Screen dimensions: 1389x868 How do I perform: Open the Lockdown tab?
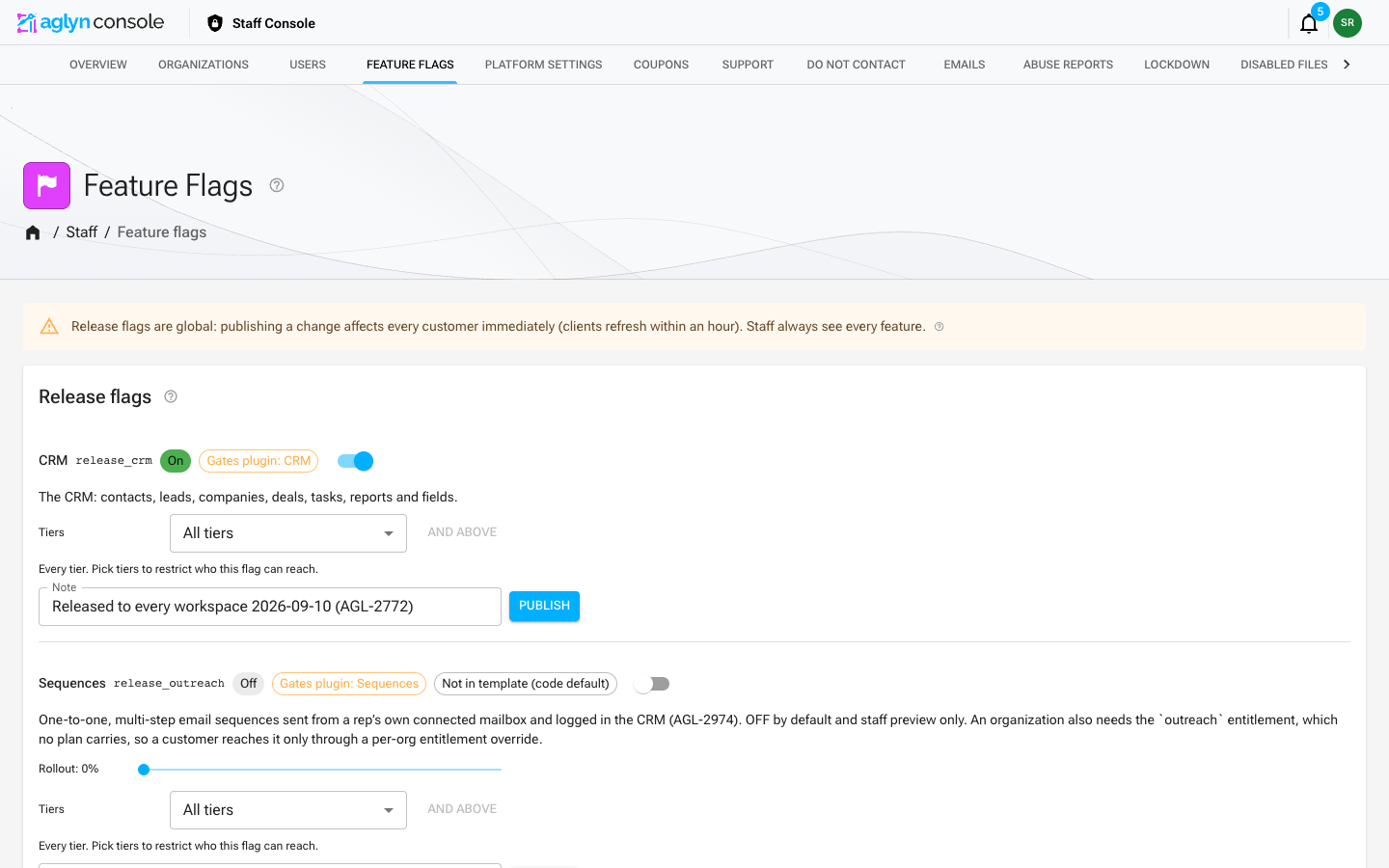1177,65
